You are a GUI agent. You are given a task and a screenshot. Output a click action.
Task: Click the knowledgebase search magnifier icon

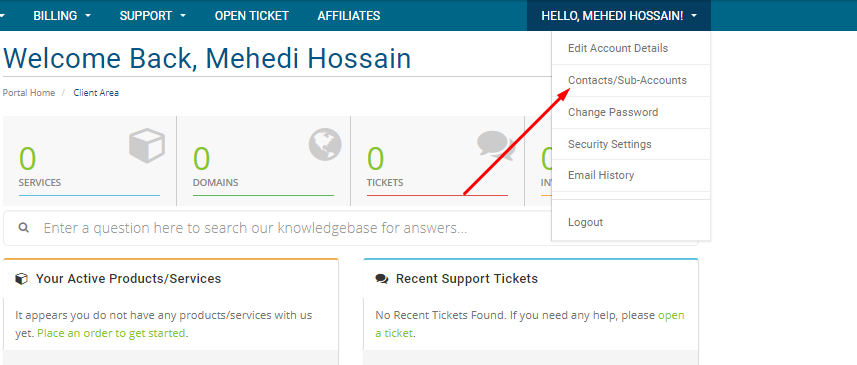[24, 227]
